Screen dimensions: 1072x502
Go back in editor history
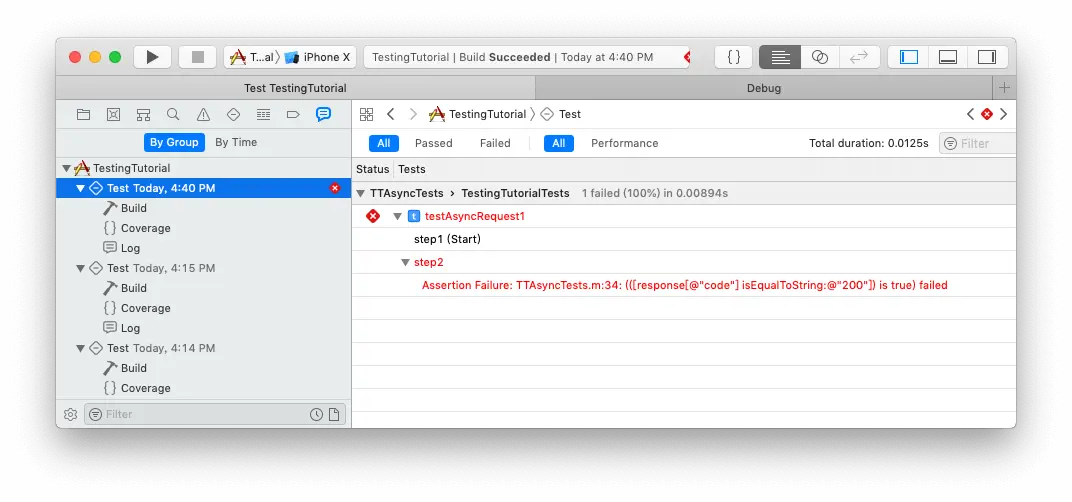(390, 114)
